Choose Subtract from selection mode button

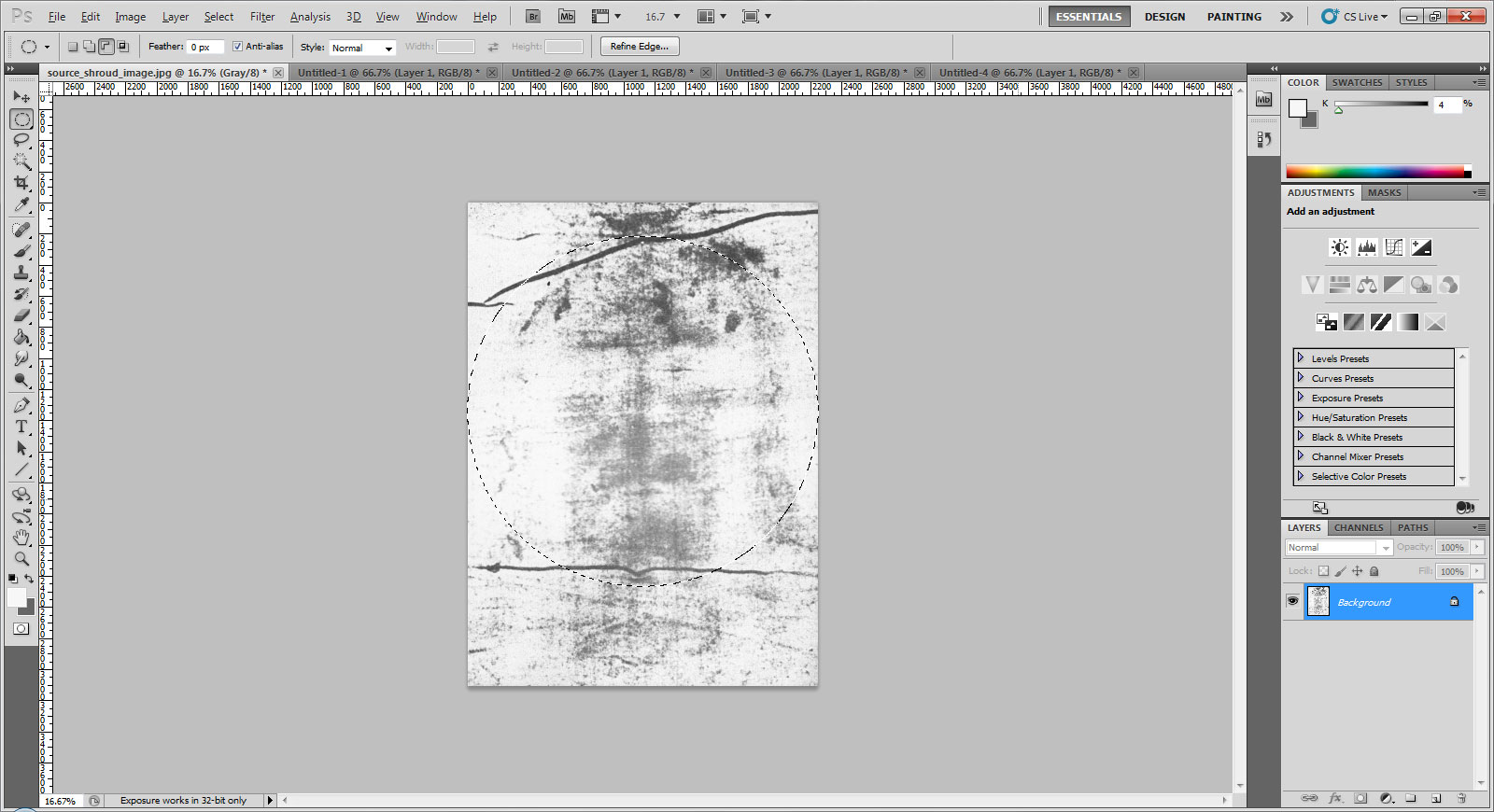tap(106, 47)
